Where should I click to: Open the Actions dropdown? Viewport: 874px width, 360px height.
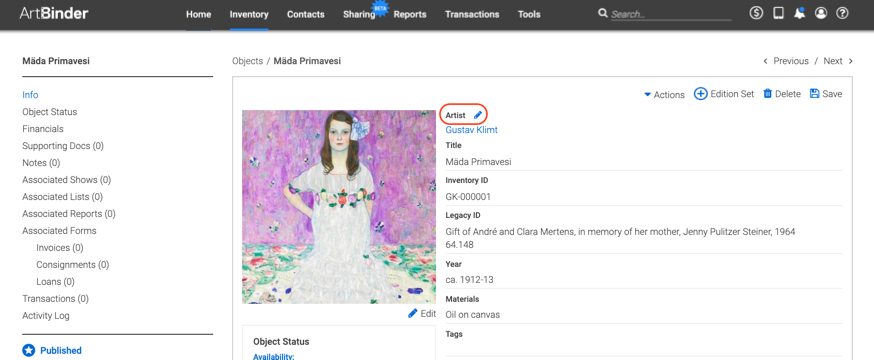664,95
